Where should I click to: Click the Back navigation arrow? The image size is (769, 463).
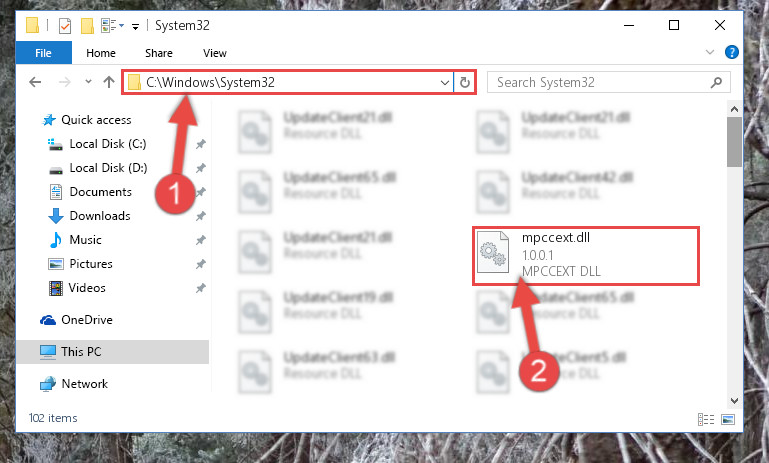[35, 82]
